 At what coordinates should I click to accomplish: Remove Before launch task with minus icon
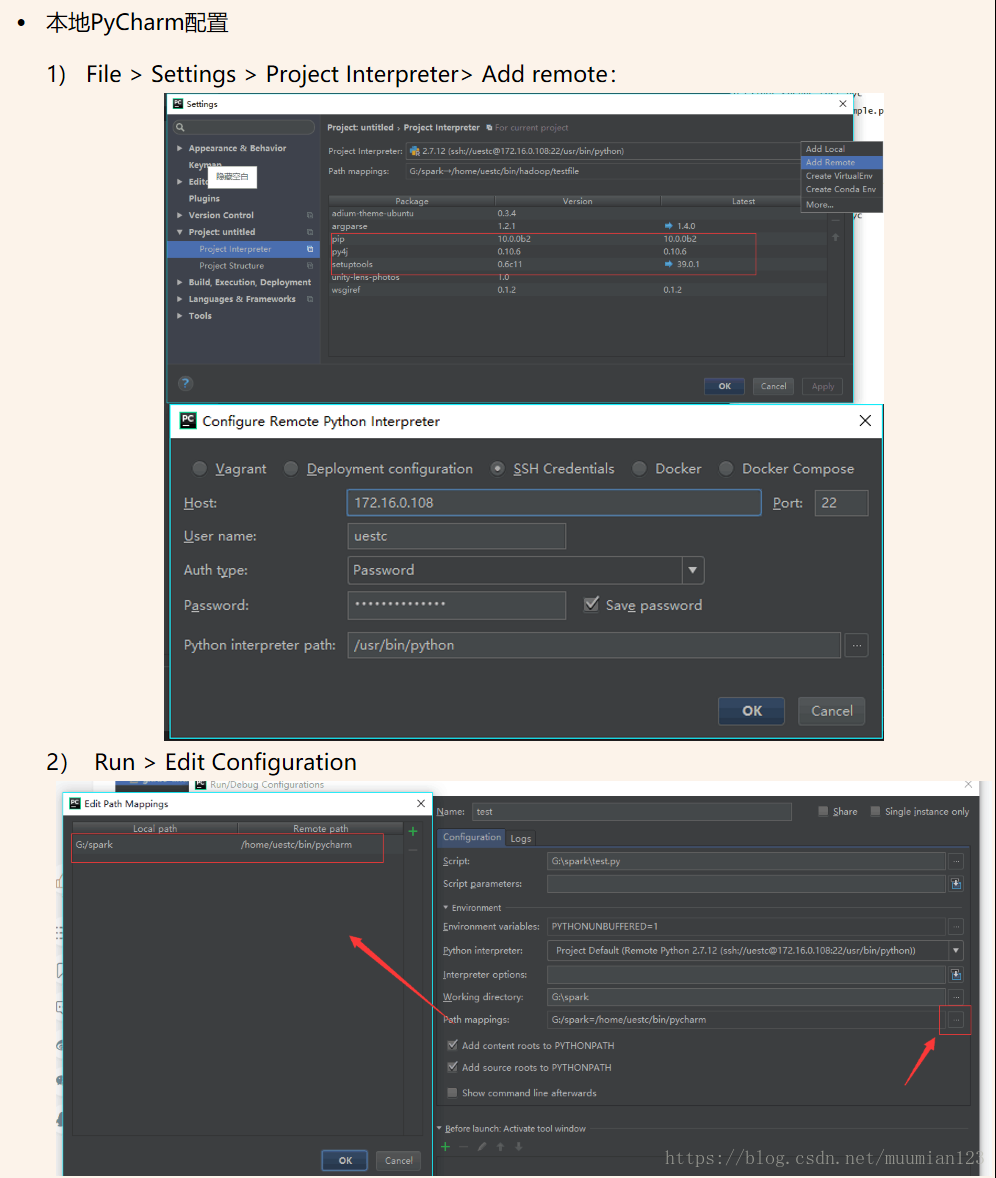pyautogui.click(x=463, y=1146)
